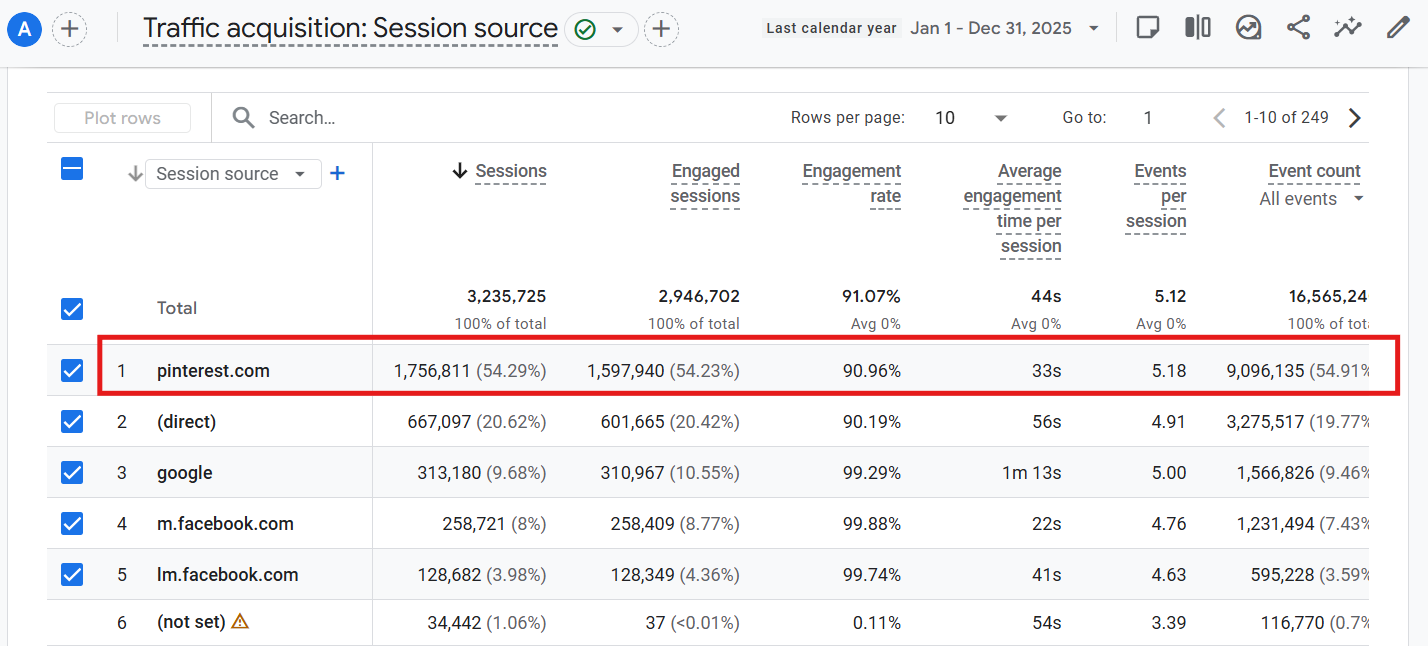Sort by the Engaged sessions column
This screenshot has height=646, width=1428.
click(x=705, y=184)
